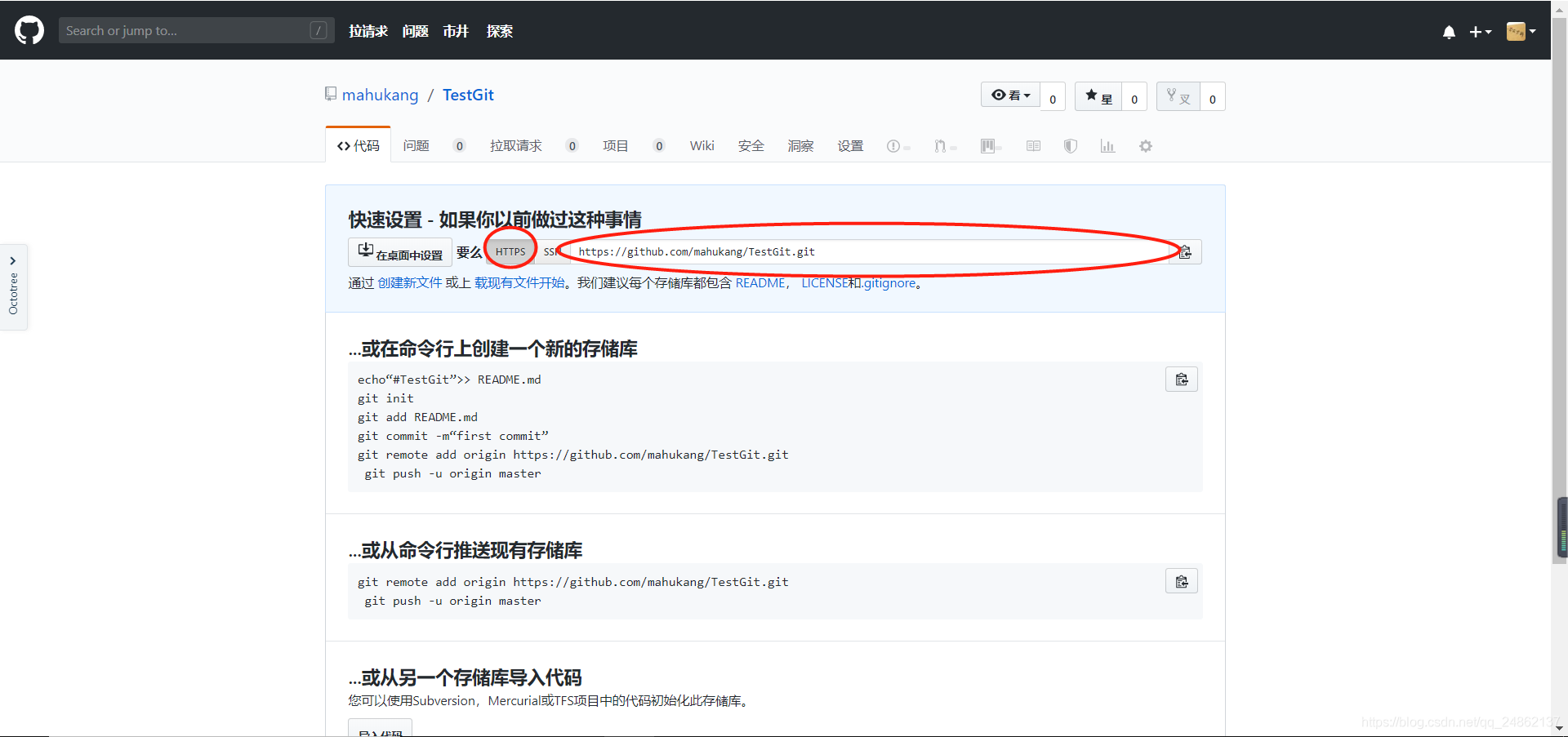The width and height of the screenshot is (1568, 737).
Task: Click the project board icon in tab bar
Action: [x=988, y=146]
